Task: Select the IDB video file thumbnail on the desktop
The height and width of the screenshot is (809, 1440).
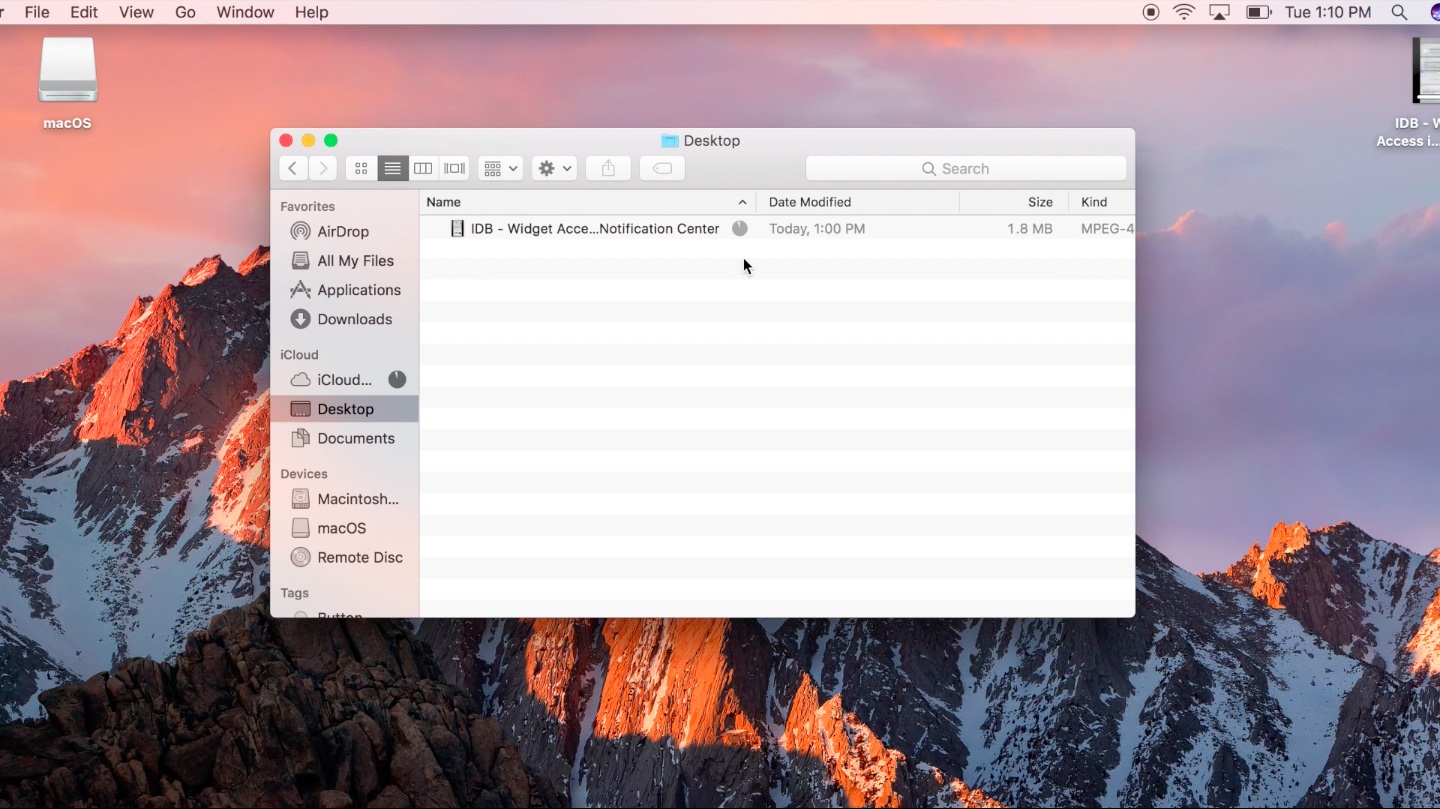Action: (1425, 70)
